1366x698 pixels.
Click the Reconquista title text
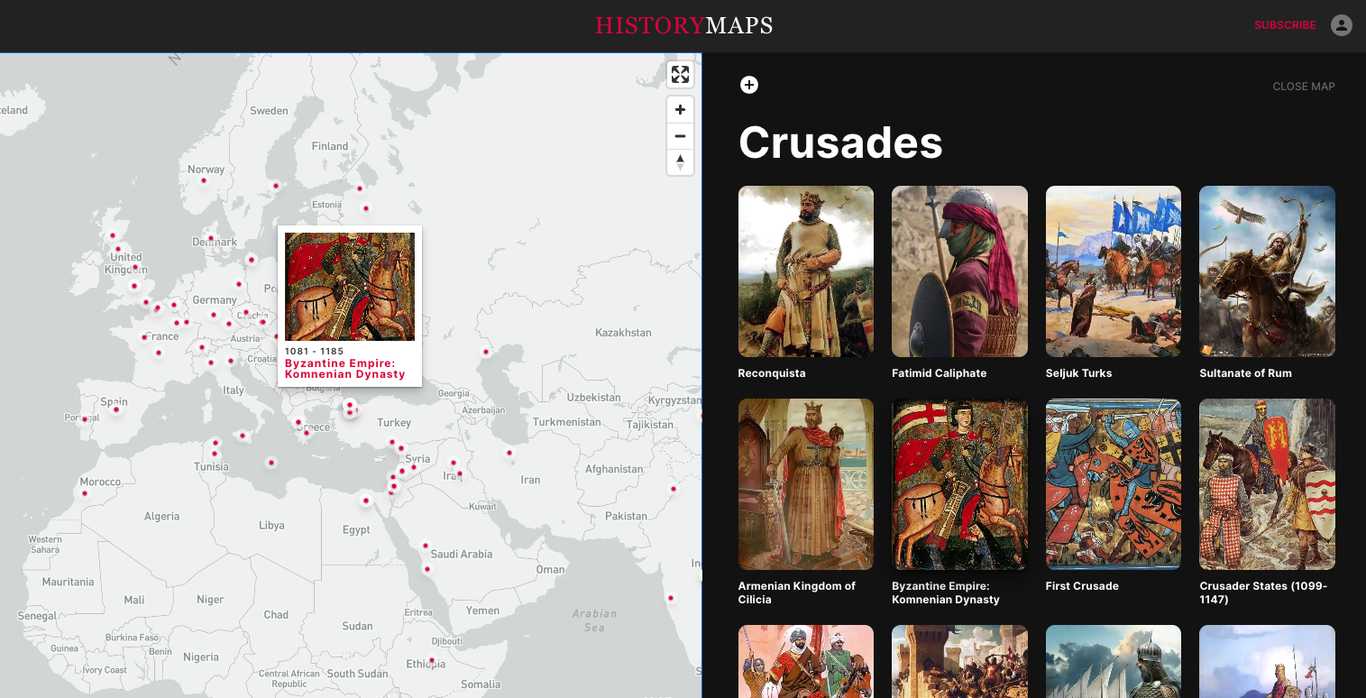(x=772, y=373)
